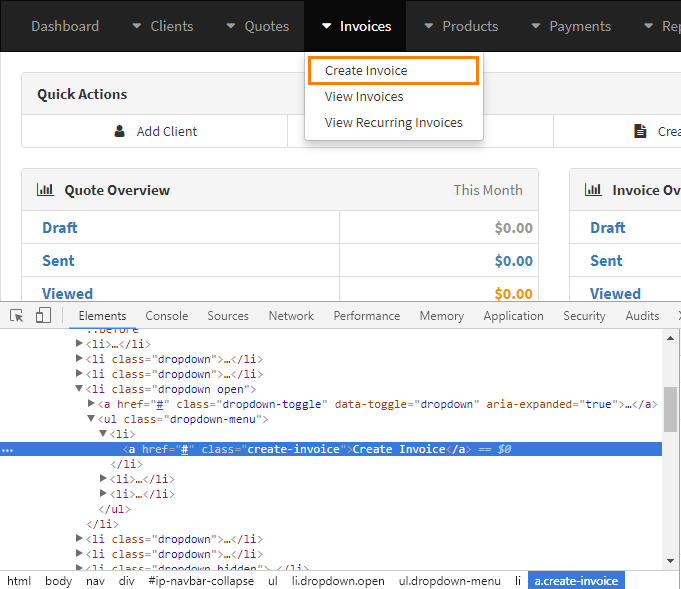681x589 pixels.
Task: Collapse the li class dropdown open node
Action: coord(79,388)
